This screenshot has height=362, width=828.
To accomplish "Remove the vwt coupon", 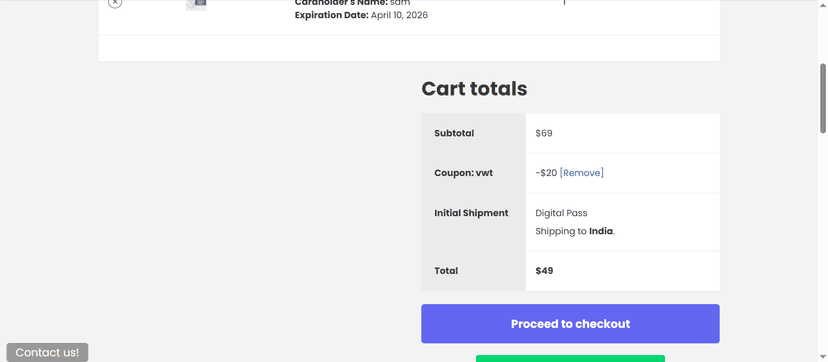I will 581,173.
